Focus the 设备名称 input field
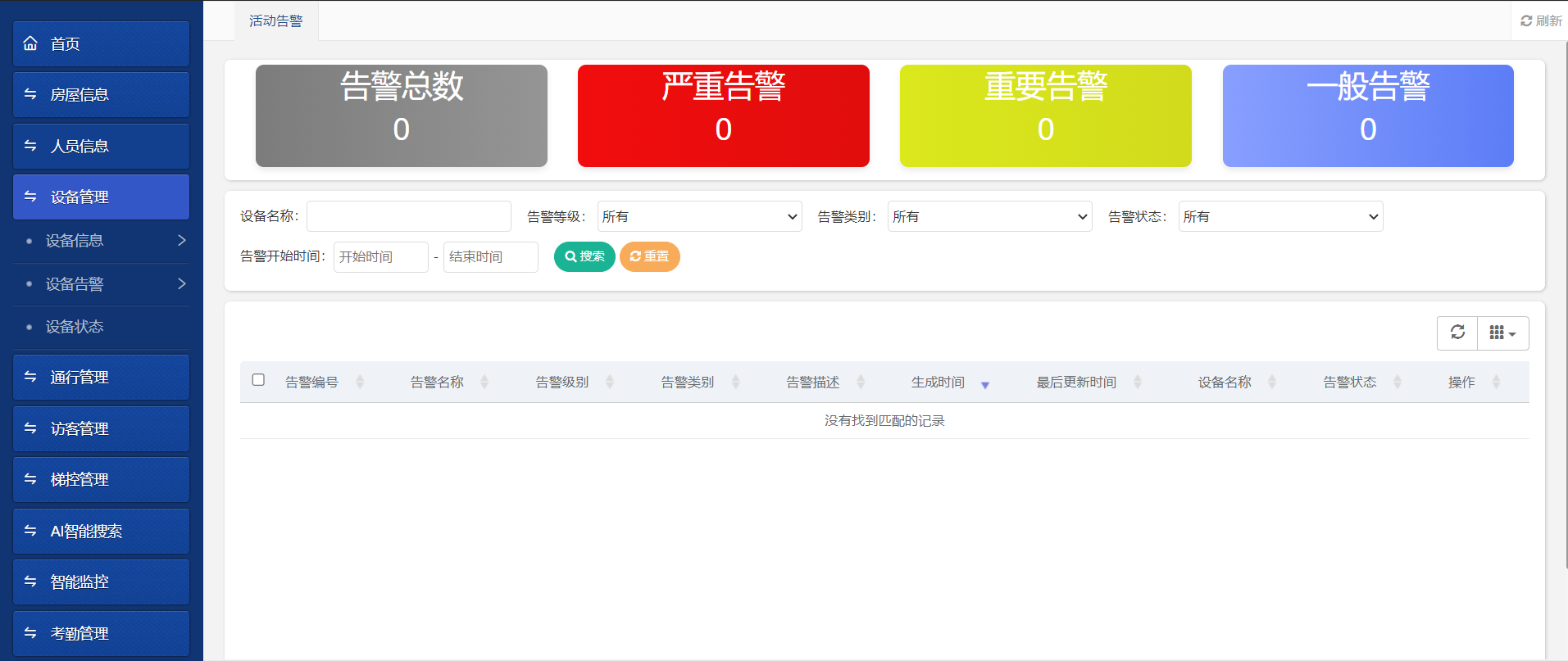Viewport: 1568px width, 661px height. point(409,216)
